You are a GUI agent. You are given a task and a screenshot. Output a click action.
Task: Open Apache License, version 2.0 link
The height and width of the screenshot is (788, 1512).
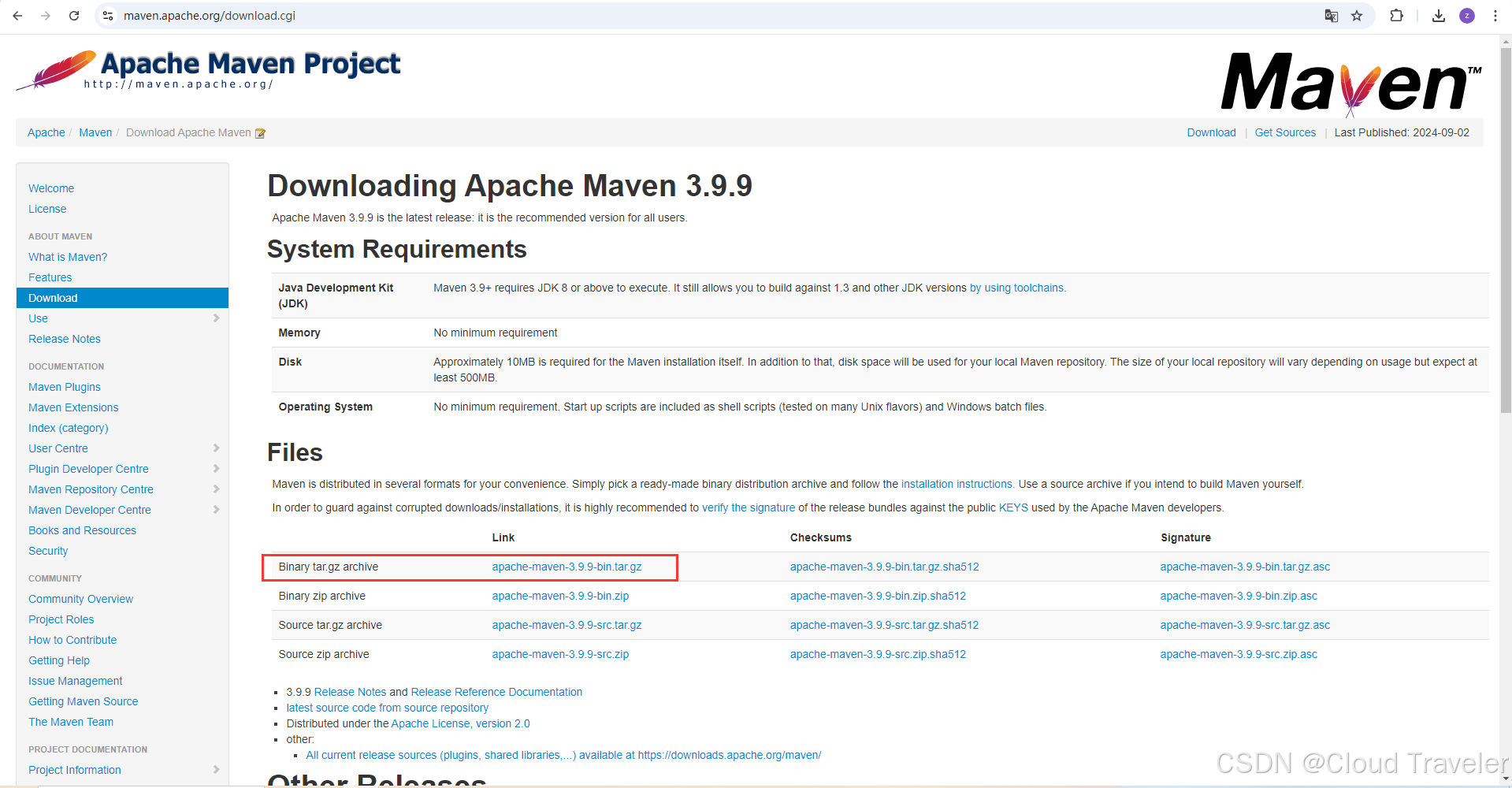click(x=460, y=723)
